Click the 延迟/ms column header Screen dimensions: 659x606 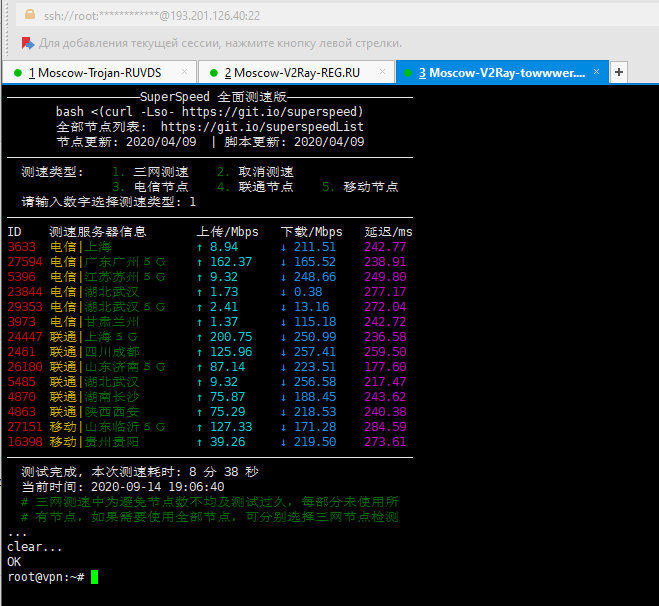click(x=388, y=232)
